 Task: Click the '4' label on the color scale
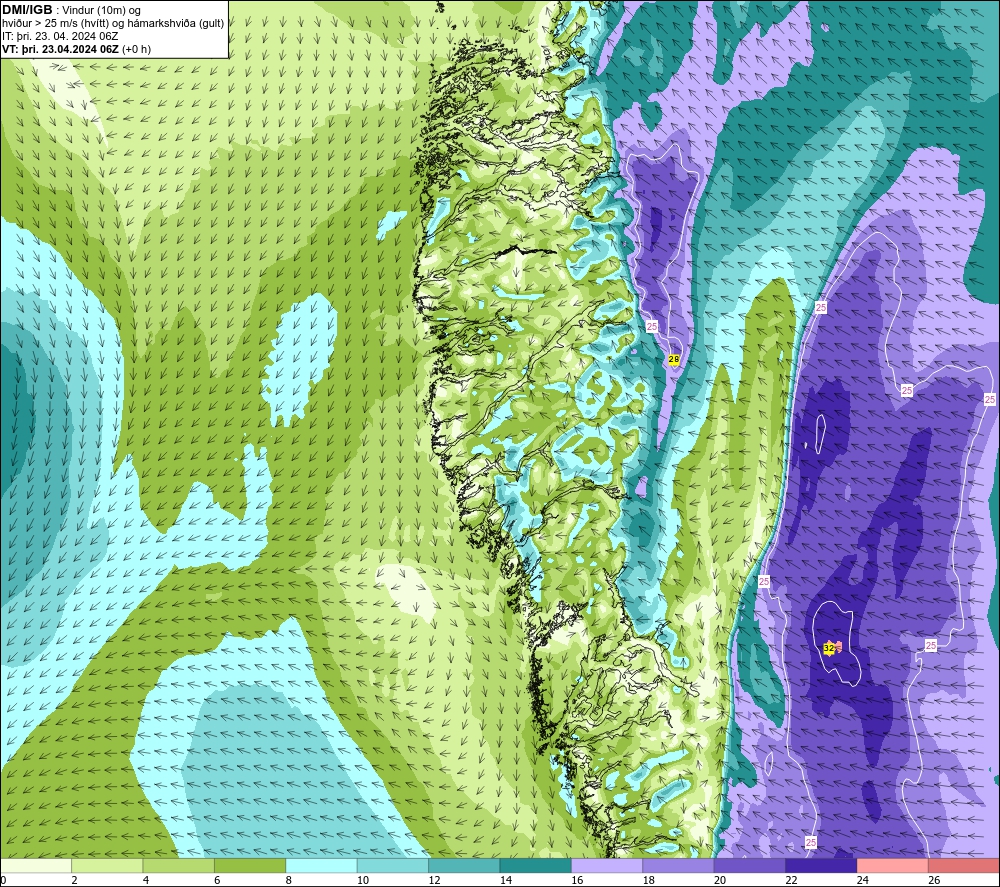[146, 880]
